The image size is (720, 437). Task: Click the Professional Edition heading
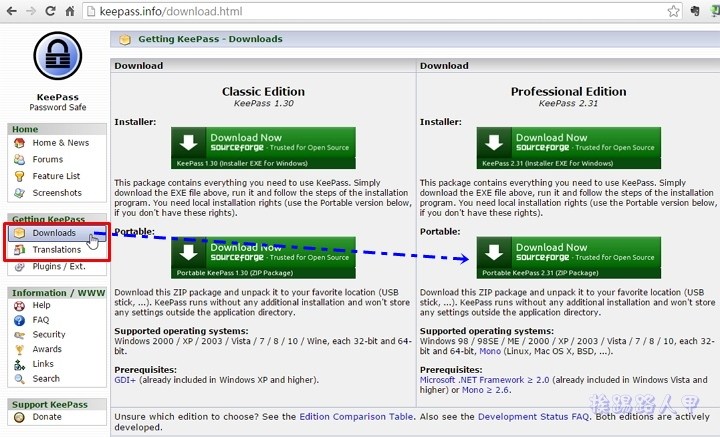568,92
